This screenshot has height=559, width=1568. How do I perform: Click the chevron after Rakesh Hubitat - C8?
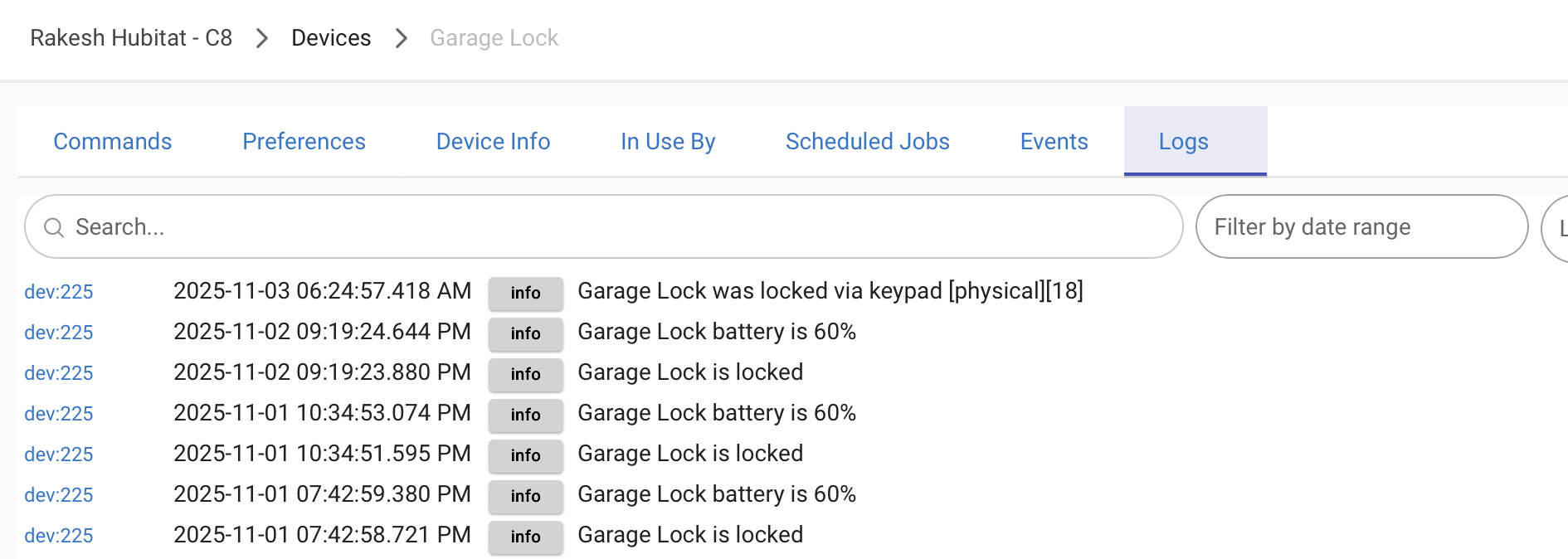pos(262,38)
